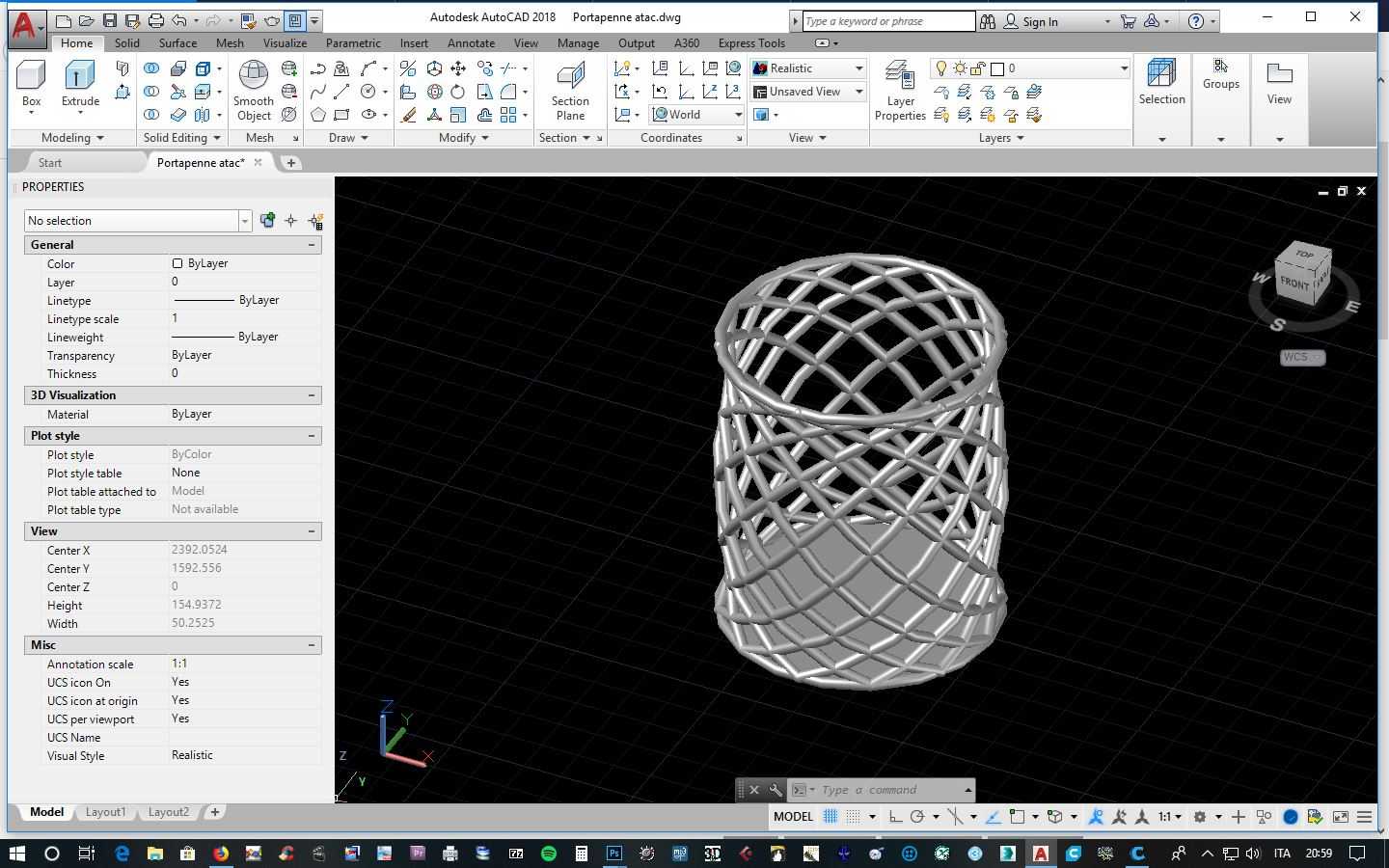The image size is (1389, 868).
Task: Click the Quick Select icon in Properties
Action: 315,221
